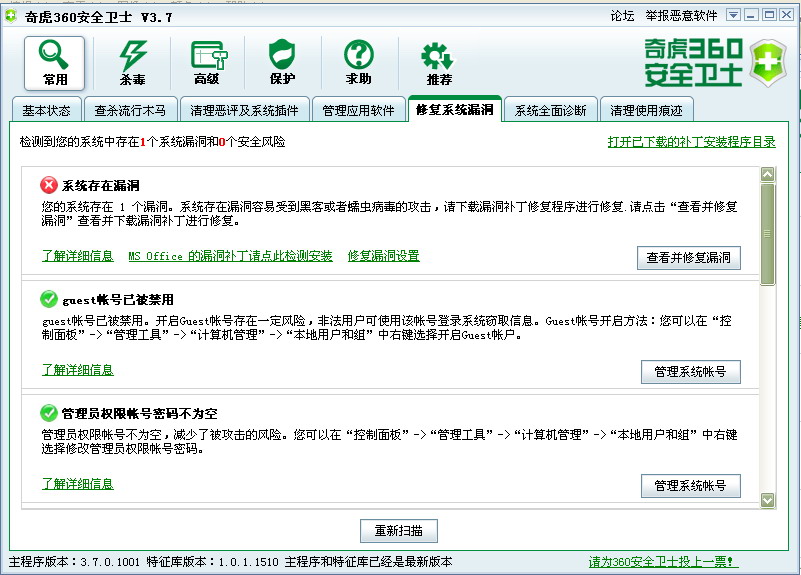This screenshot has width=801, height=575.
Task: Switch to the 管理应用软件 tab
Action: pyautogui.click(x=359, y=110)
